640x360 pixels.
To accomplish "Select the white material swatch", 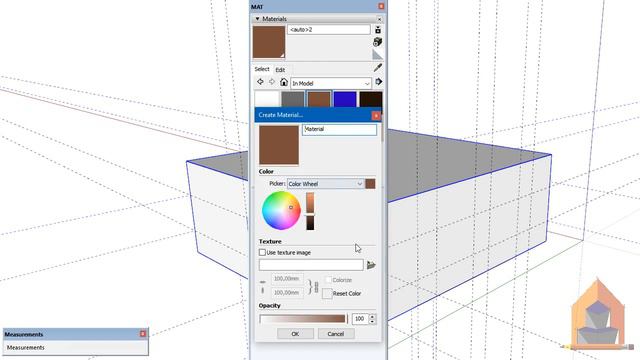I will [x=267, y=100].
